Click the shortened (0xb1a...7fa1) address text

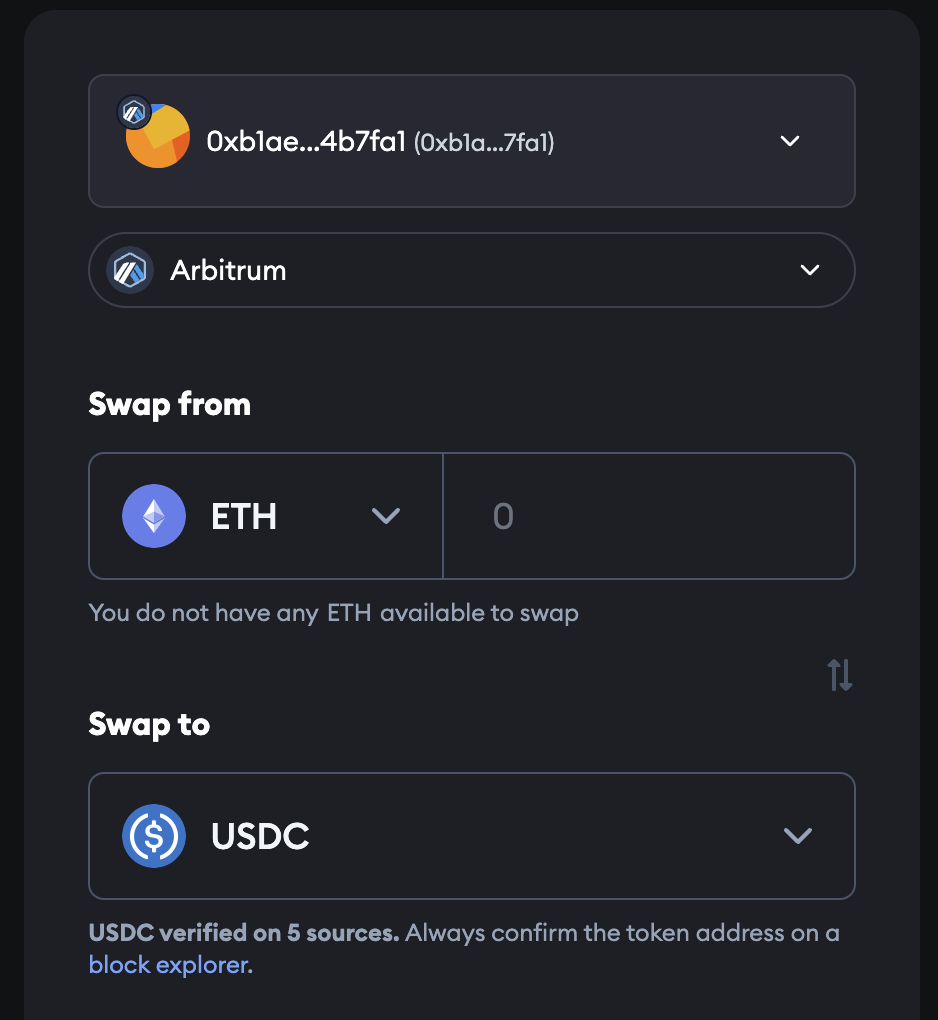484,143
